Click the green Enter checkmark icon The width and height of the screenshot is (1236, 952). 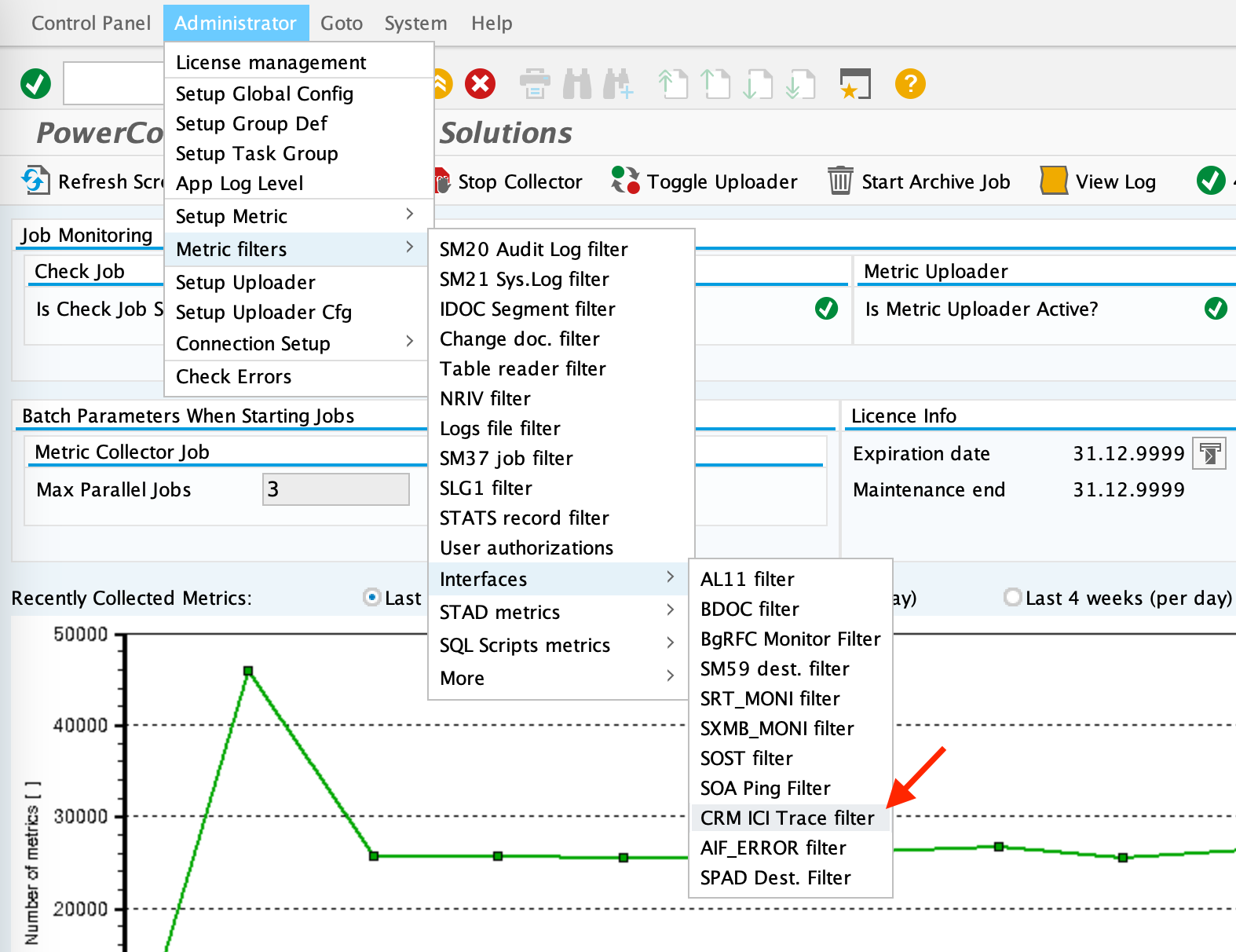coord(35,83)
